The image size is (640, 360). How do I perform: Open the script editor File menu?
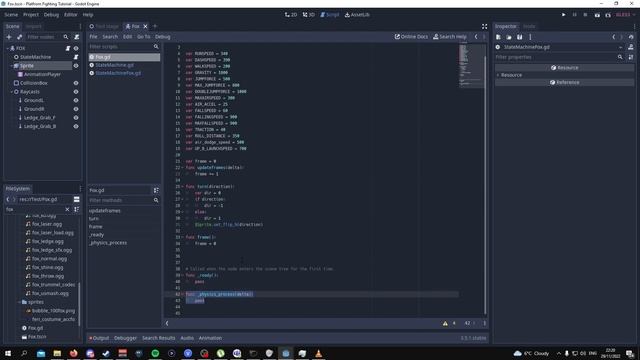93,37
